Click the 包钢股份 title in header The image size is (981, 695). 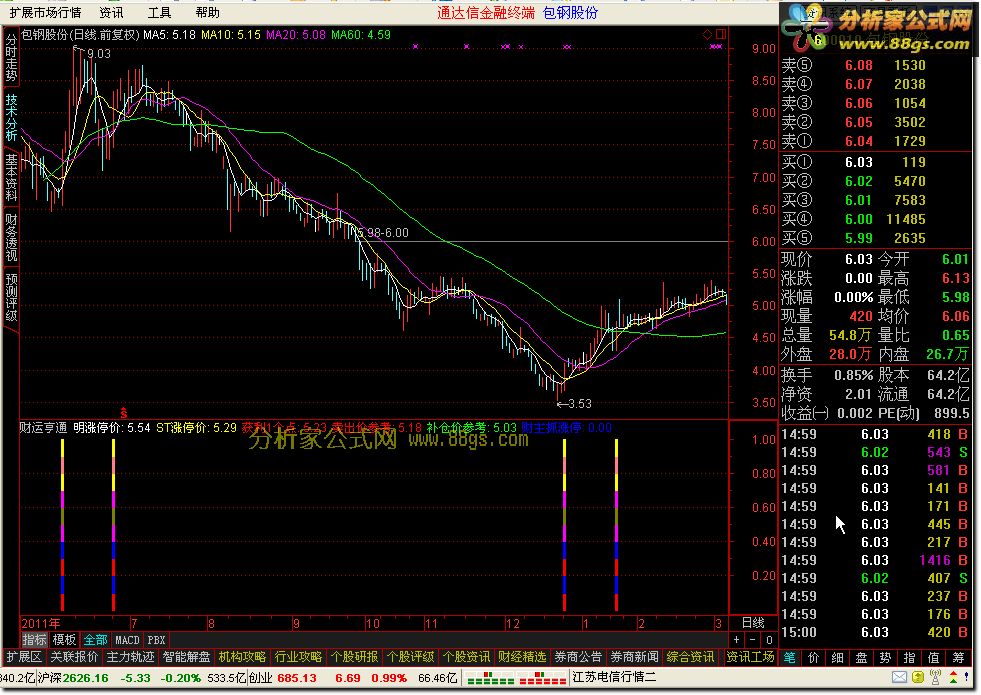click(570, 13)
